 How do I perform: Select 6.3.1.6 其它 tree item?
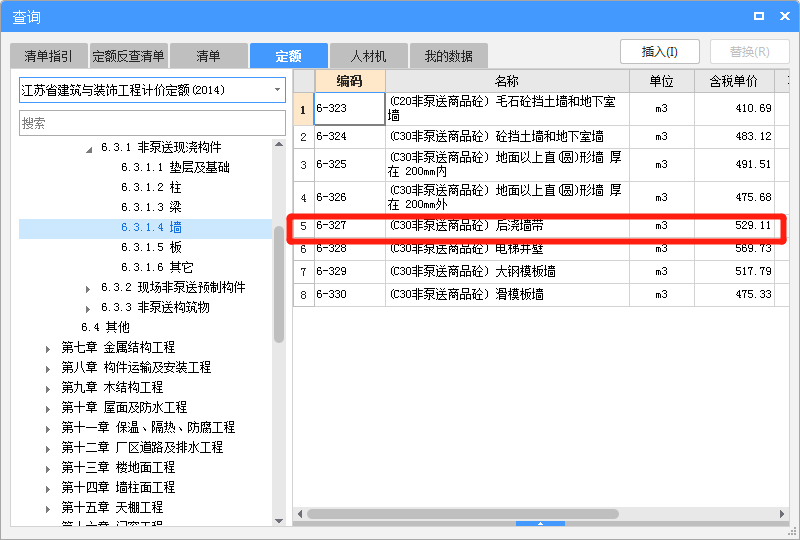click(x=157, y=267)
